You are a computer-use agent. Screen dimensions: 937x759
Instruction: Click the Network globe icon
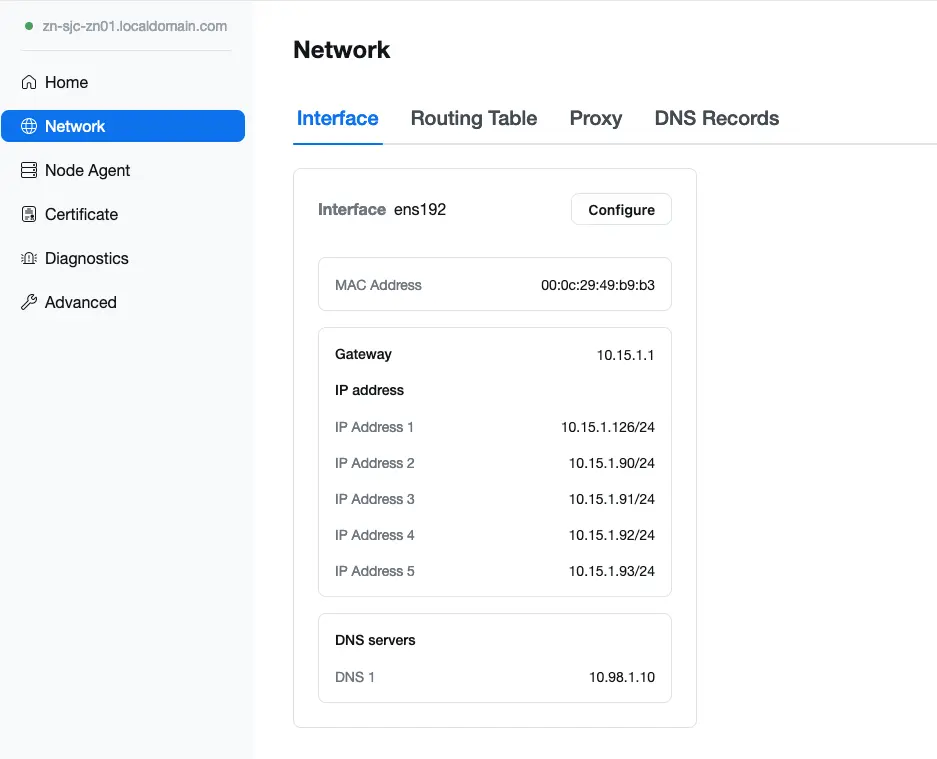pyautogui.click(x=29, y=126)
